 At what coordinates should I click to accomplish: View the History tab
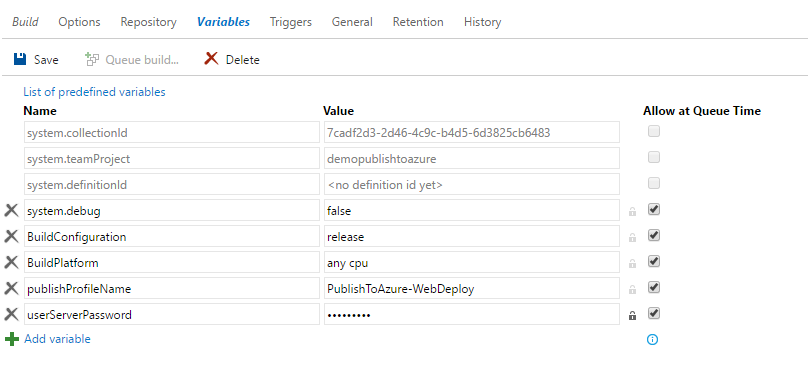[x=482, y=22]
